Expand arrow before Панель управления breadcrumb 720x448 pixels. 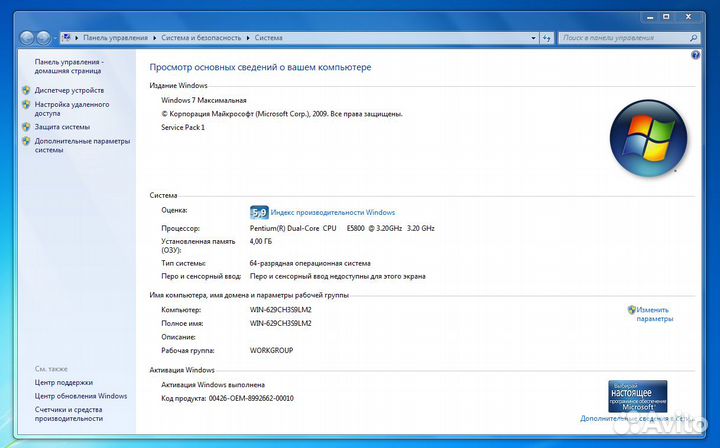77,38
